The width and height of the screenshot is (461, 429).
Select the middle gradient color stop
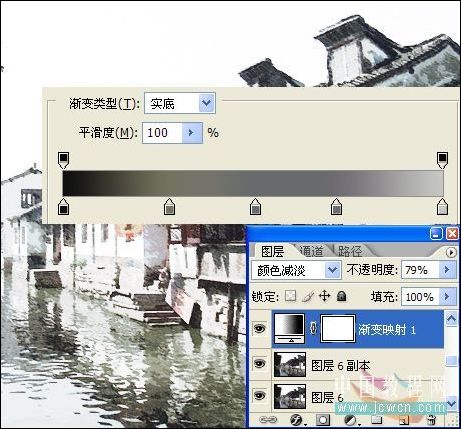[255, 207]
